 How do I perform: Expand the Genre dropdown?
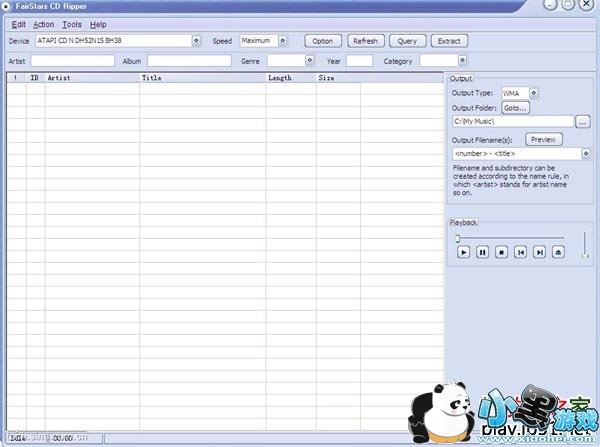click(x=310, y=60)
